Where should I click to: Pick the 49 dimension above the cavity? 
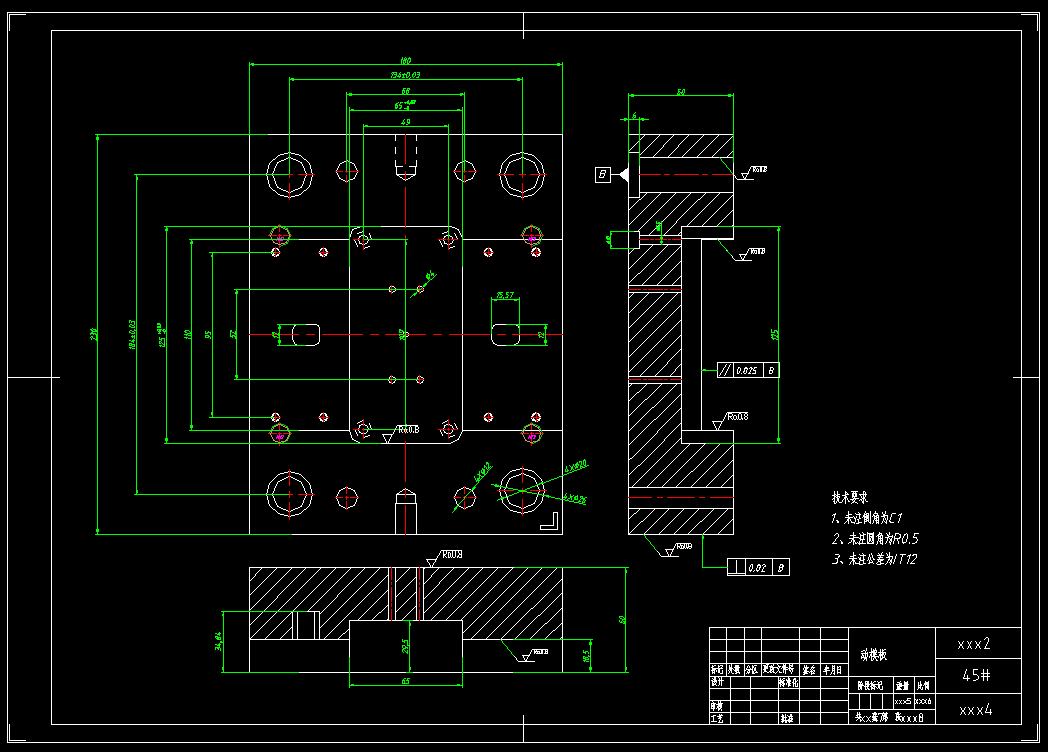(406, 122)
